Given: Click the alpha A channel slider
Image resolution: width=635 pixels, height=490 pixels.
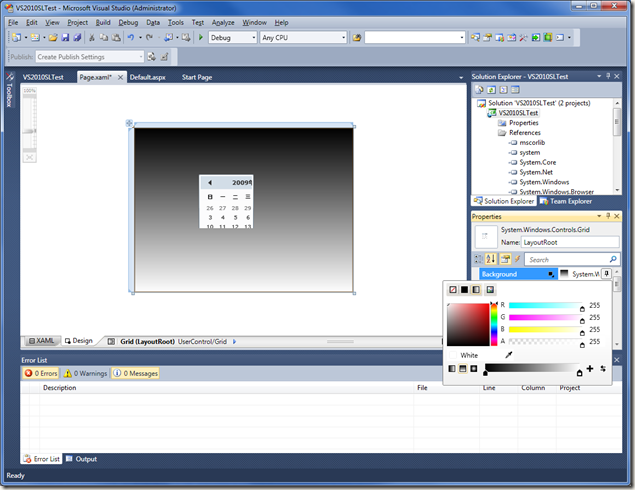Looking at the screenshot, I should click(546, 342).
